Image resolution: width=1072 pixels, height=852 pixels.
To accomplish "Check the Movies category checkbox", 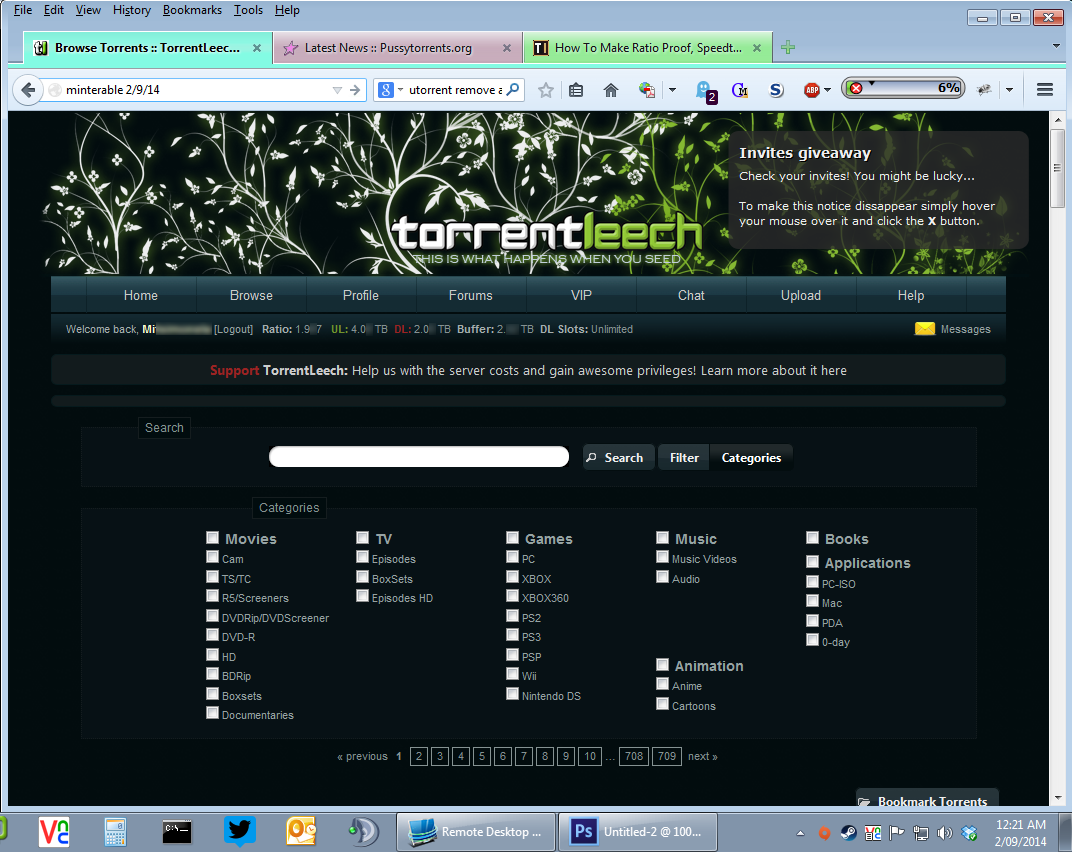I will (x=213, y=537).
